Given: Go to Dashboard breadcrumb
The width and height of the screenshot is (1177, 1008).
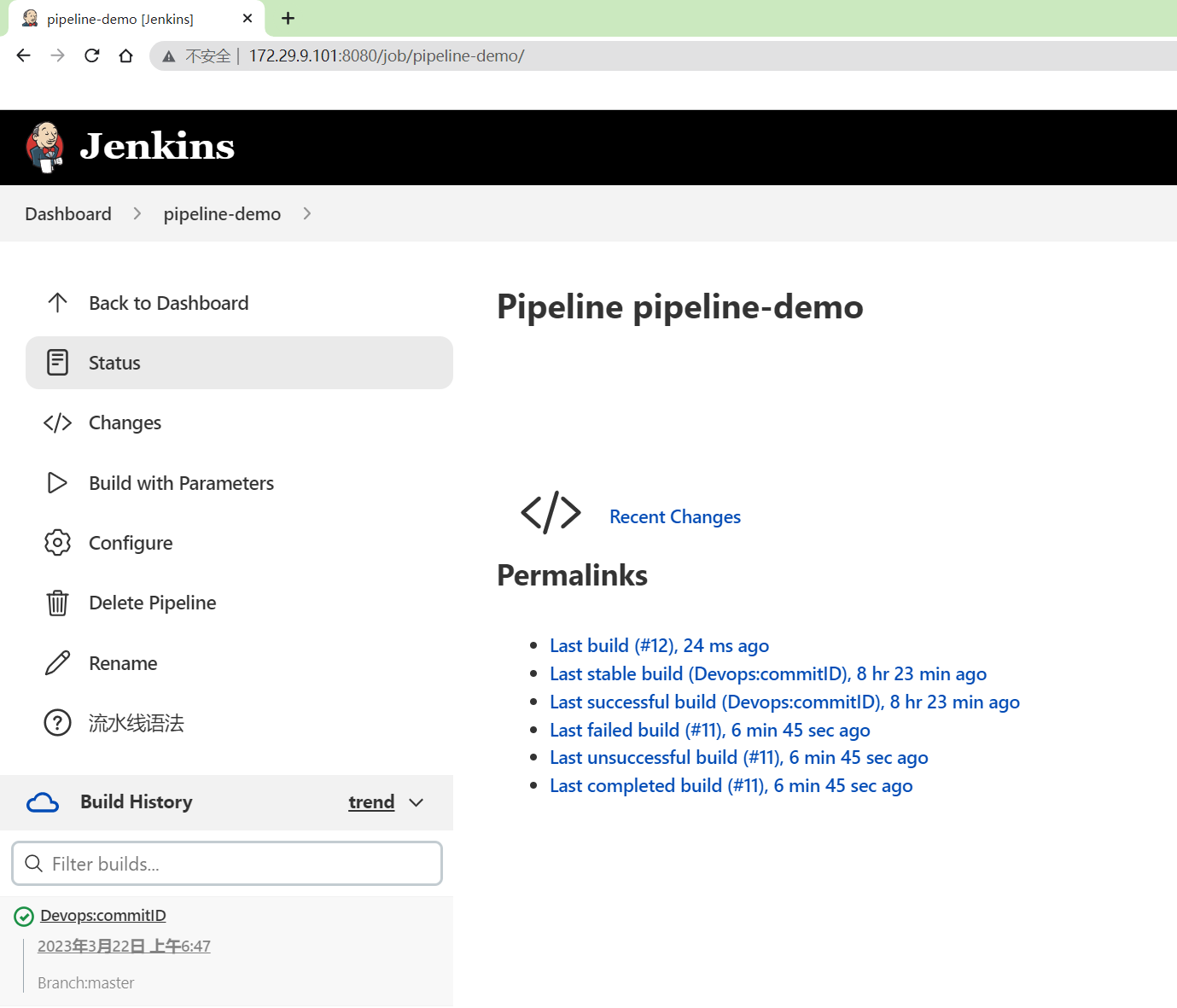Looking at the screenshot, I should point(68,213).
